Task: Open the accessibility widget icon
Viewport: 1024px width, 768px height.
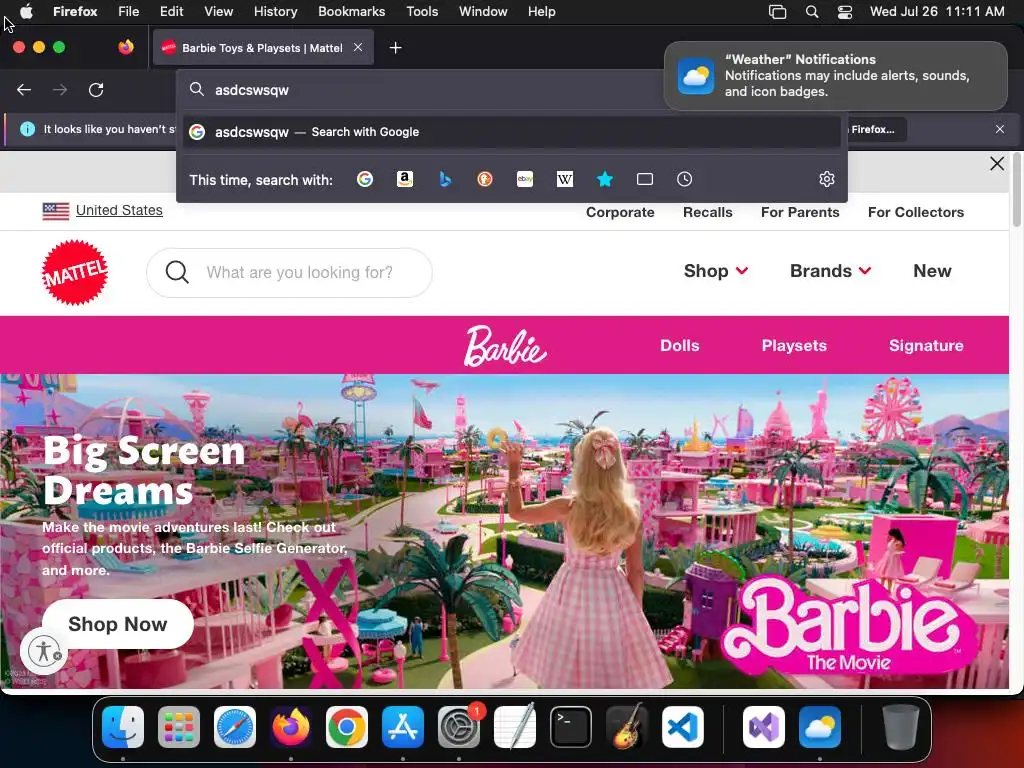Action: [43, 650]
